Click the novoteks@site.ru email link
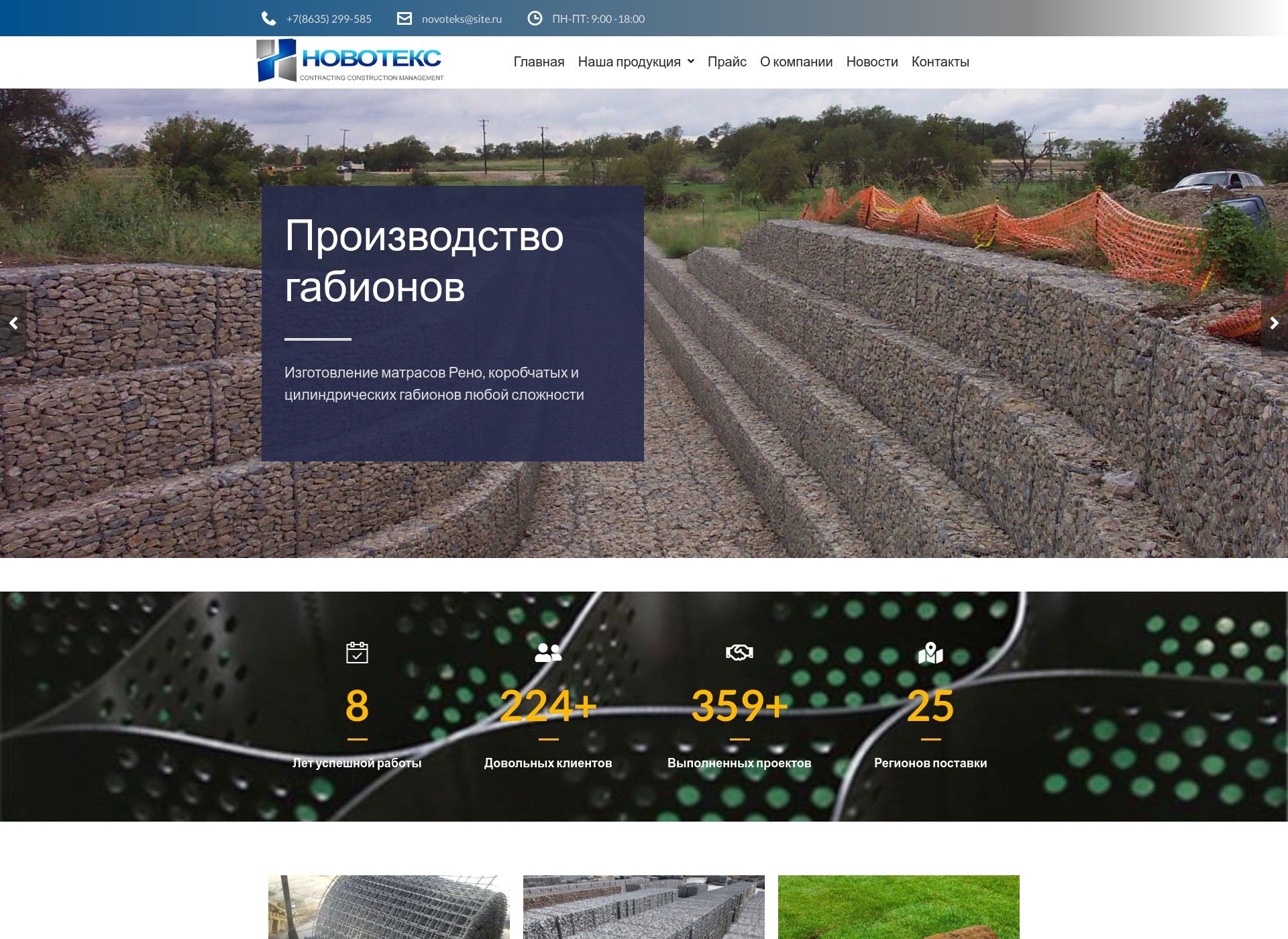 tap(462, 19)
